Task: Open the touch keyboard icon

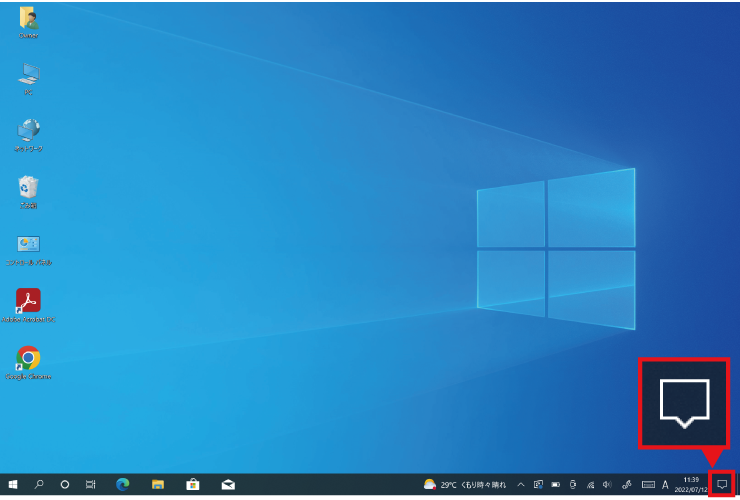Action: (x=648, y=484)
